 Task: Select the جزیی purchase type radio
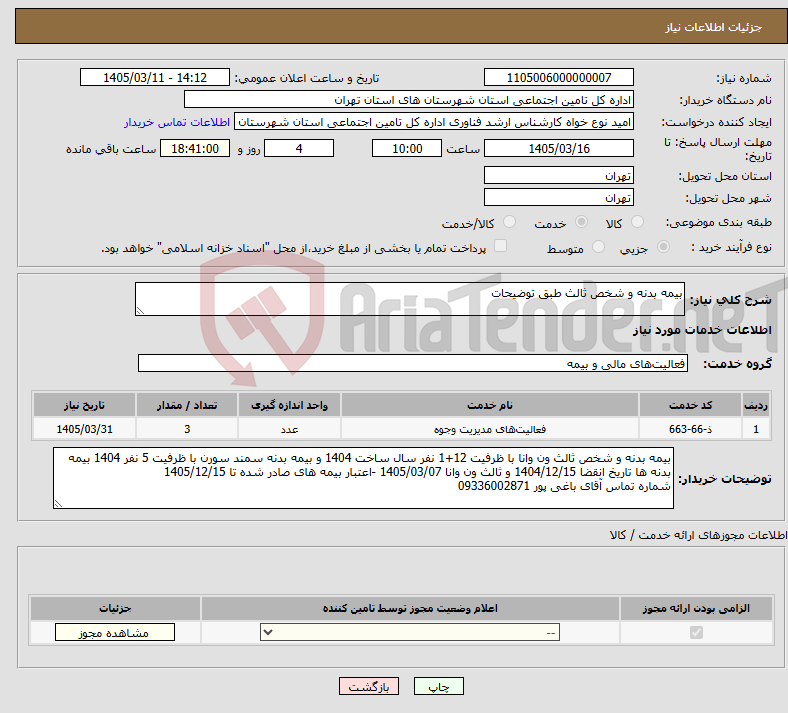tap(663, 247)
